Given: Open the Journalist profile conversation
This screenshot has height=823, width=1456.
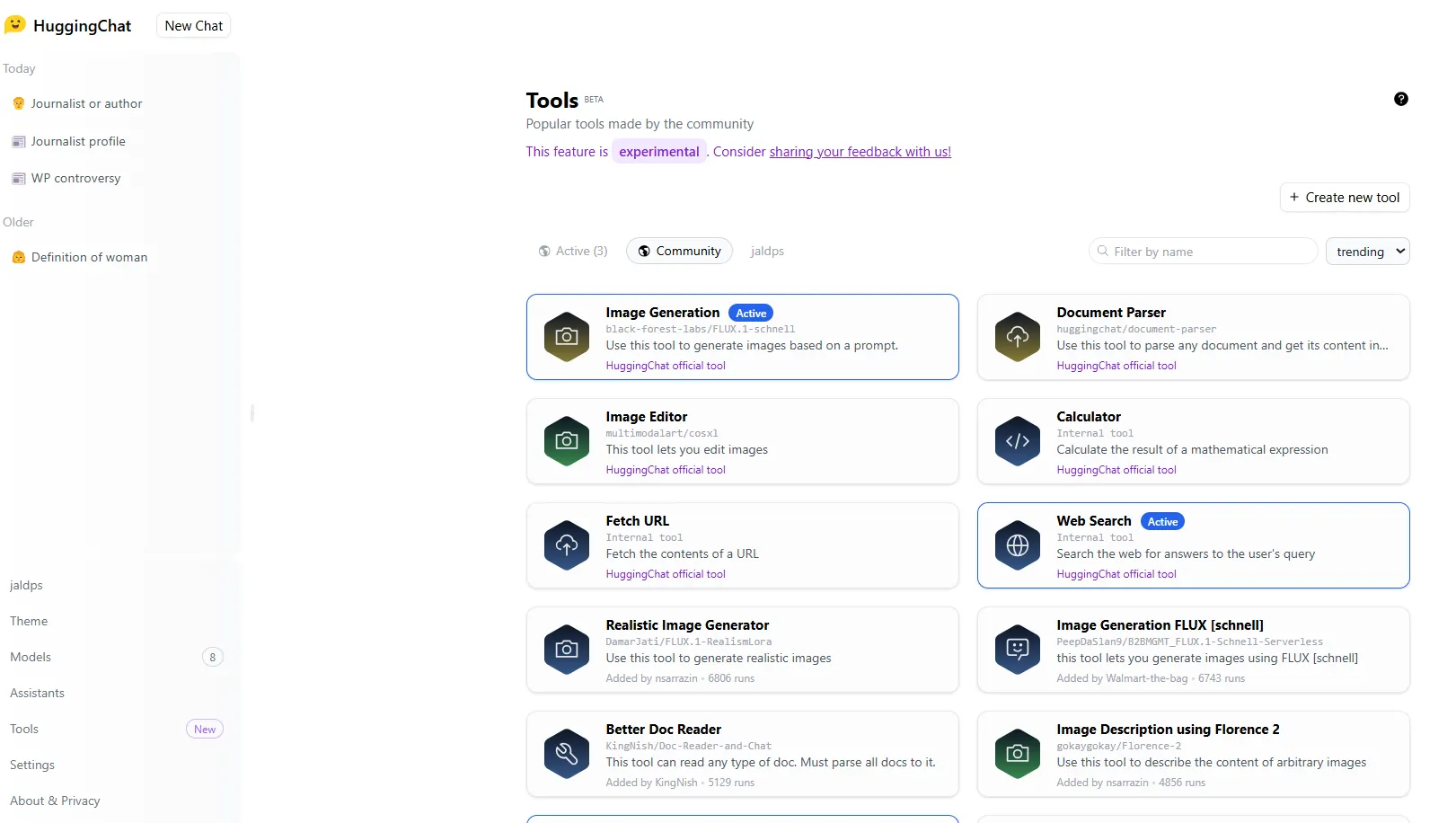Looking at the screenshot, I should (x=78, y=142).
